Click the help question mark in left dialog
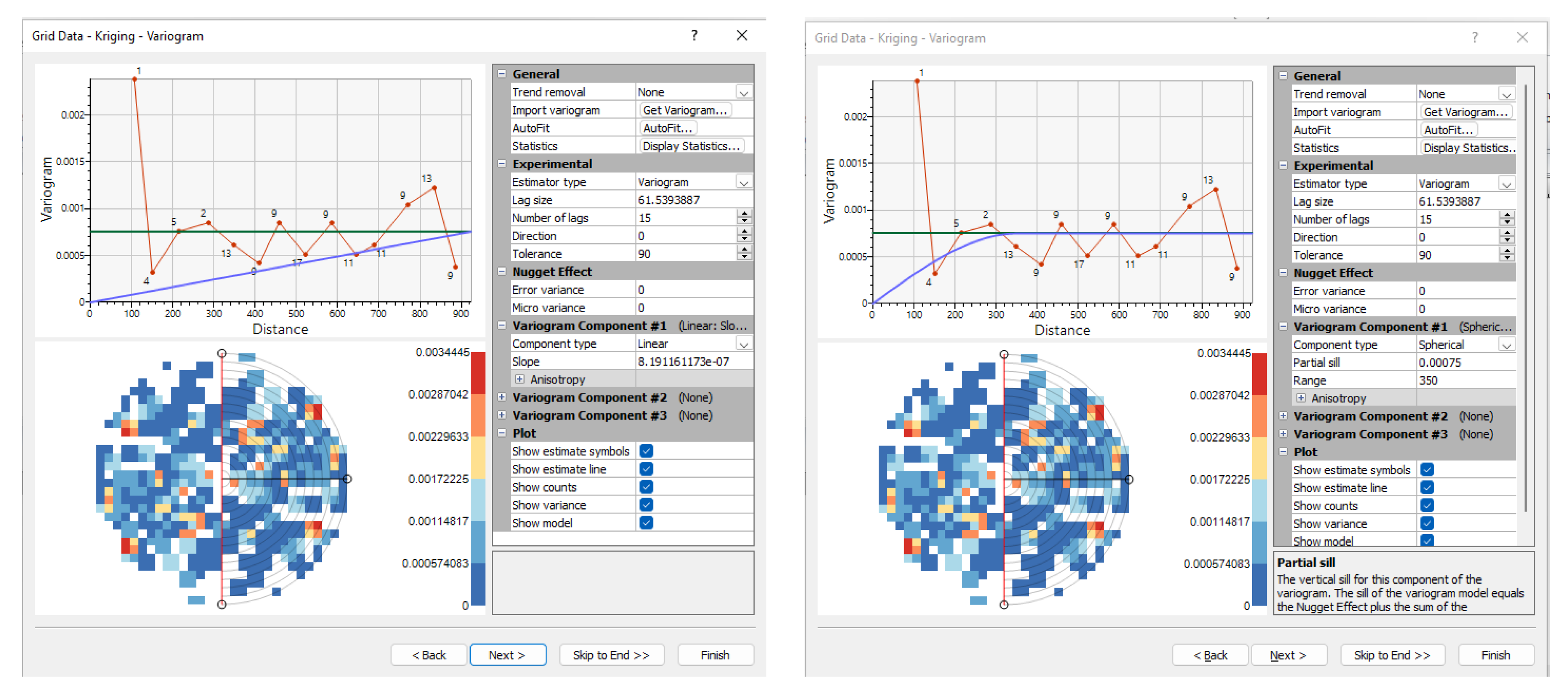The image size is (1568, 693). coord(694,35)
